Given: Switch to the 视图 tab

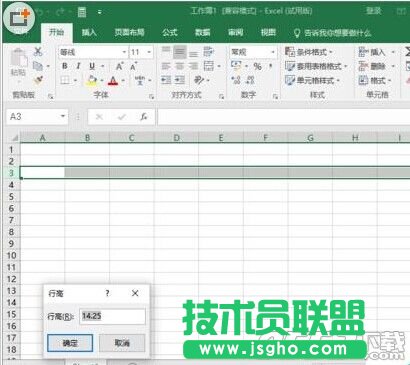Looking at the screenshot, I should pos(268,32).
